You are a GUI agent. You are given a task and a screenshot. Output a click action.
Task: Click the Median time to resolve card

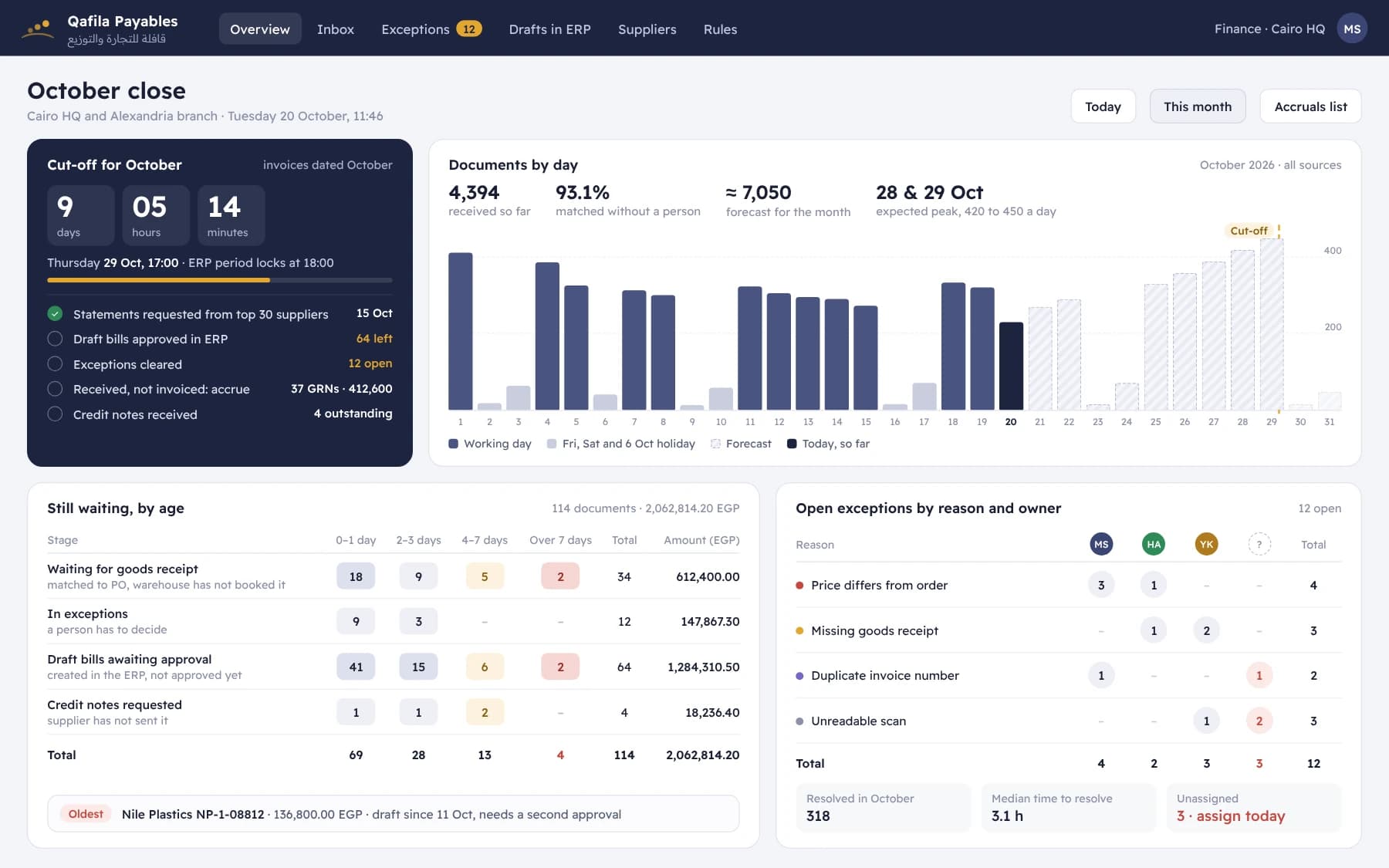pos(1069,808)
